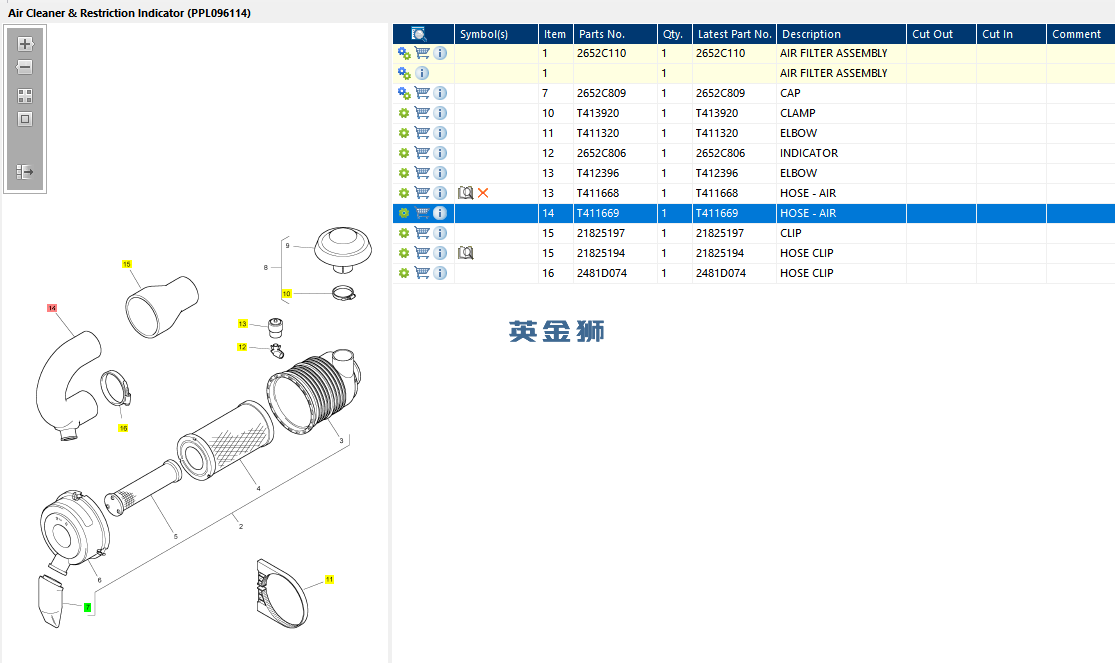The image size is (1115, 663).
Task: Click the green gear icon for T411320
Action: click(404, 133)
